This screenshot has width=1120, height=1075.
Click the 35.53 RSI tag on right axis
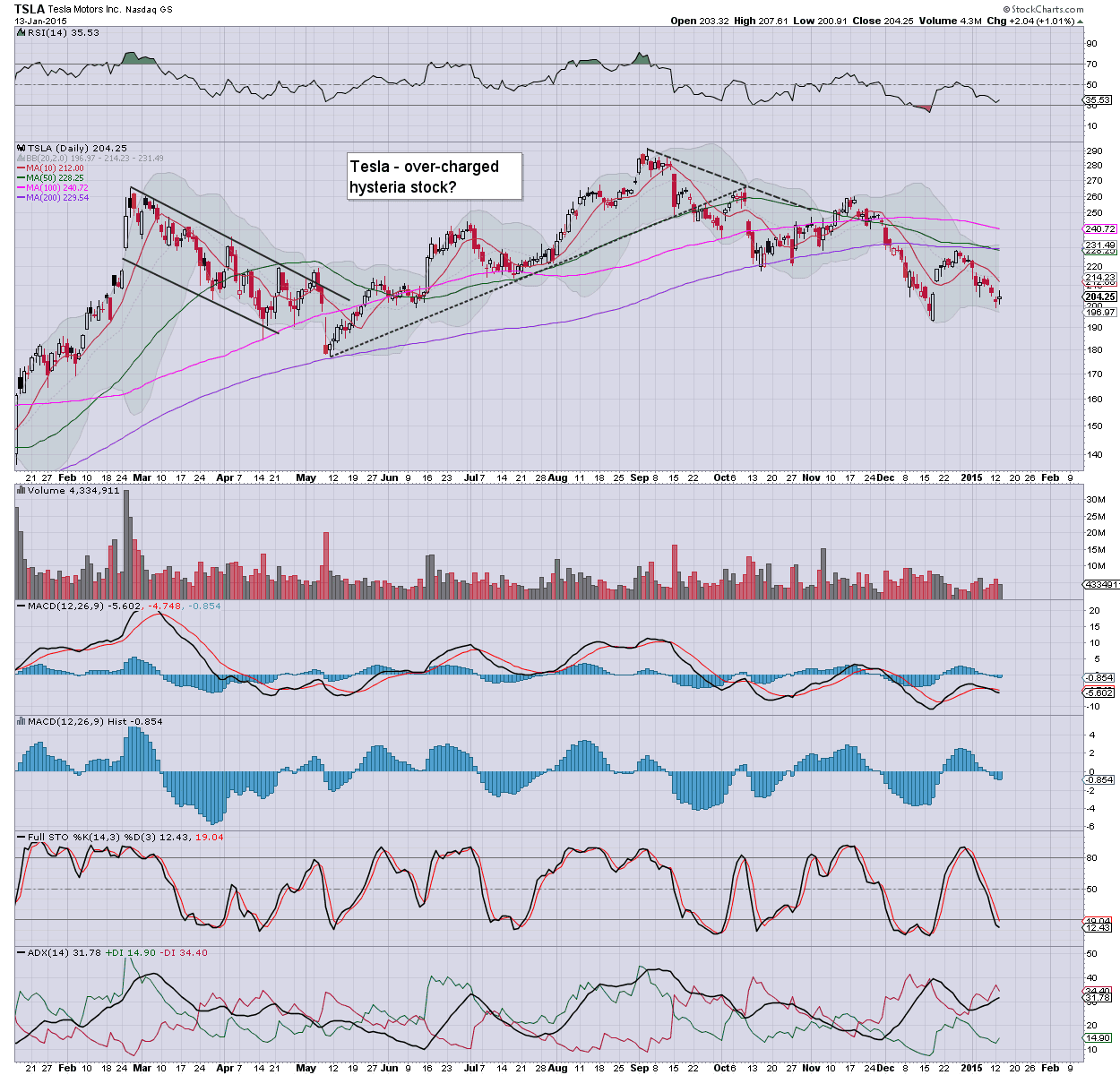coord(1098,100)
